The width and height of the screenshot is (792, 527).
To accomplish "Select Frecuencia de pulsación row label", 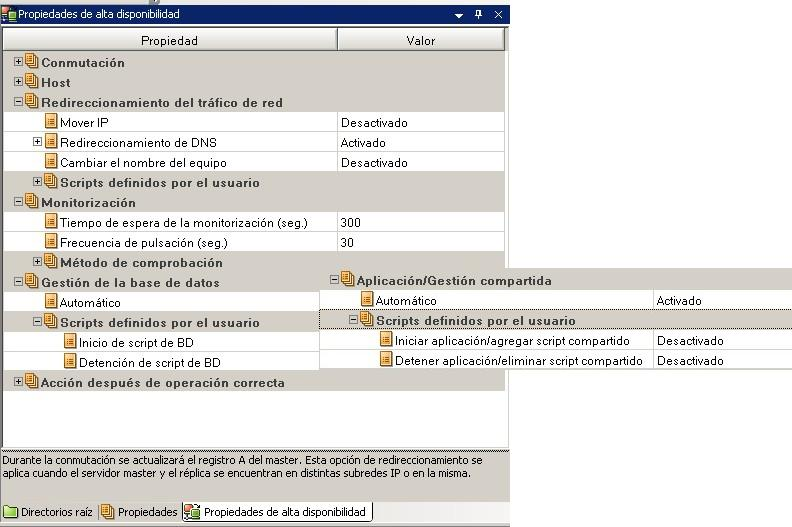I will tap(144, 243).
